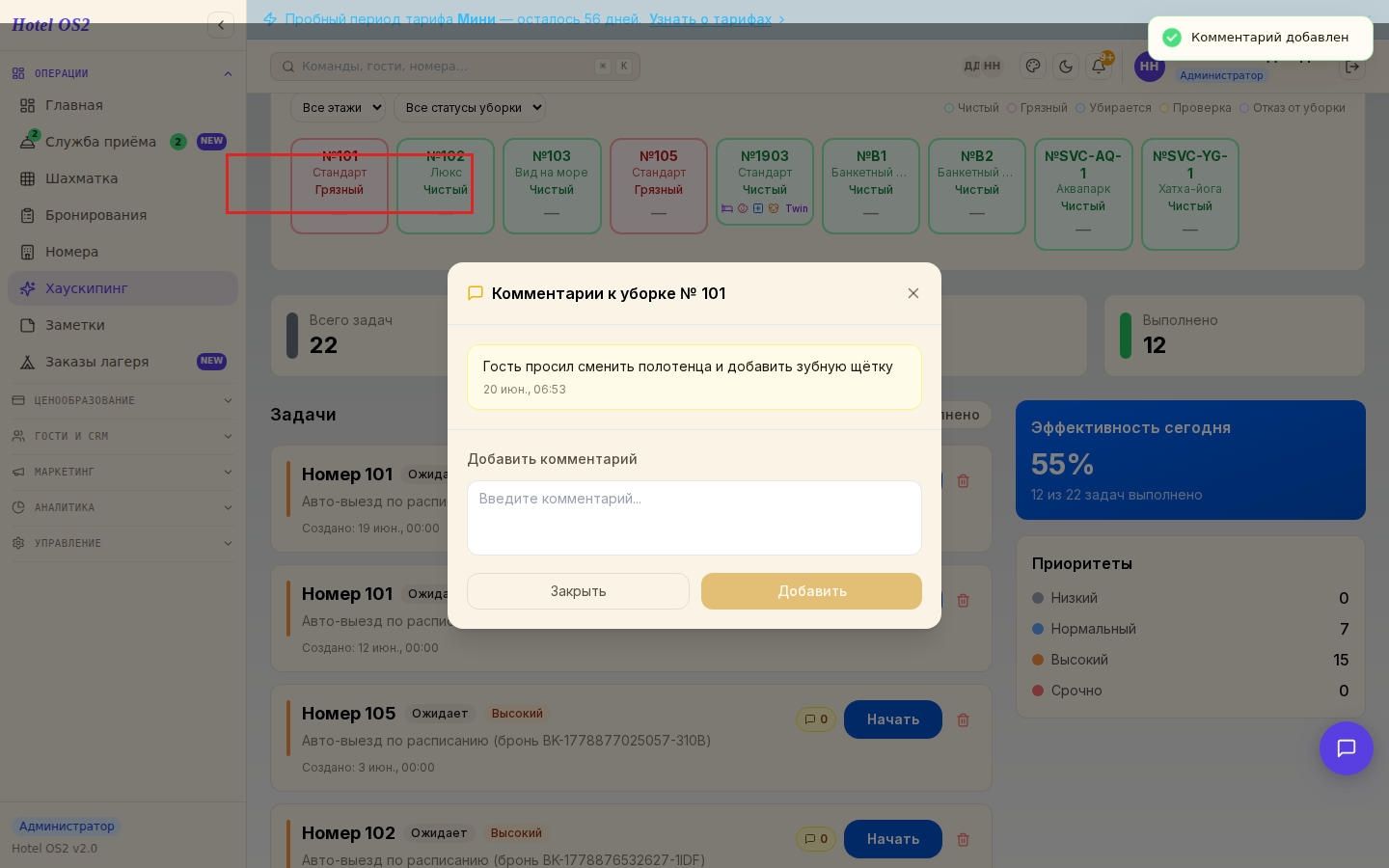
Task: Open the color theme palette icon
Action: (1033, 66)
